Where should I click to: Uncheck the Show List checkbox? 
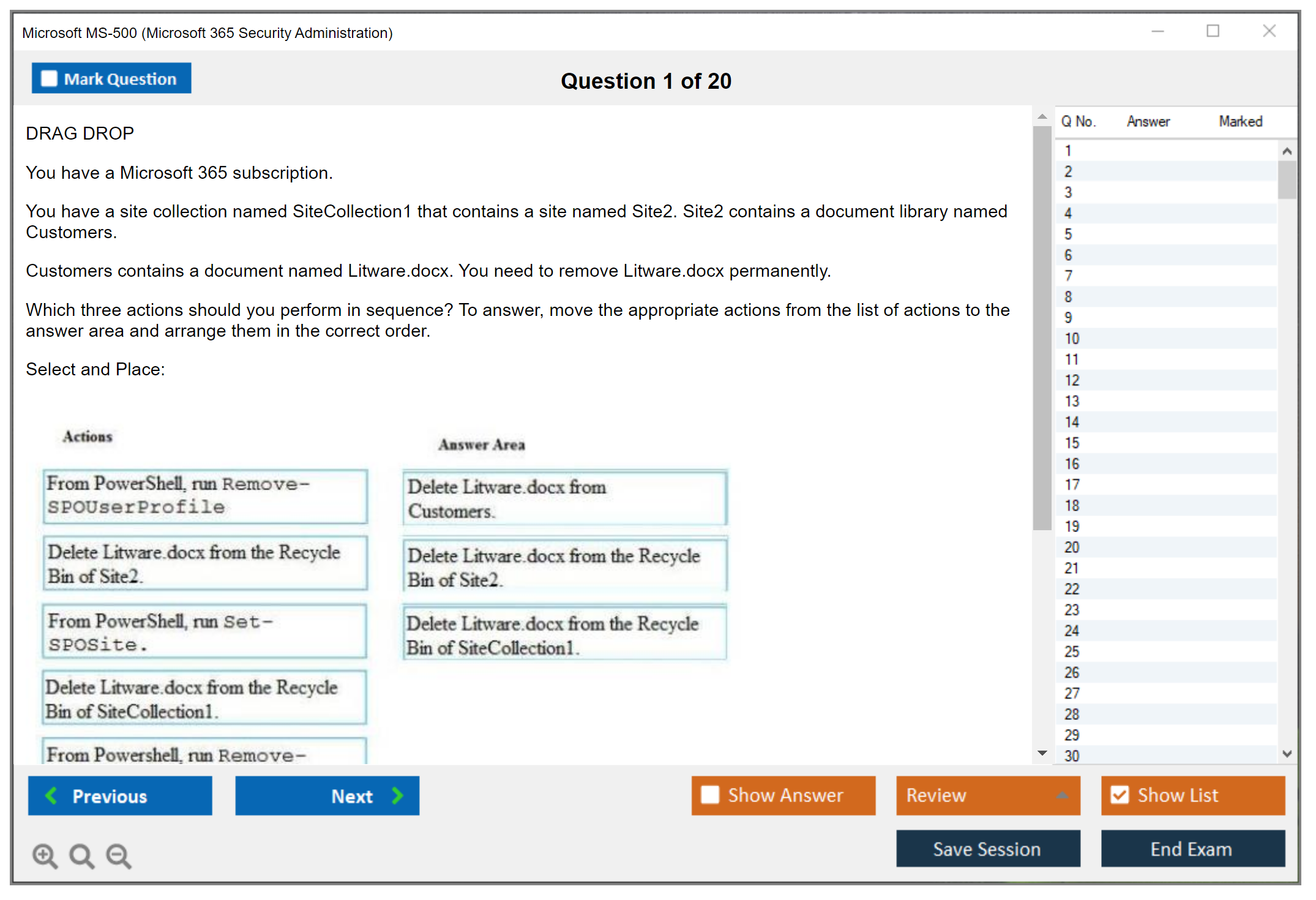[x=1120, y=795]
